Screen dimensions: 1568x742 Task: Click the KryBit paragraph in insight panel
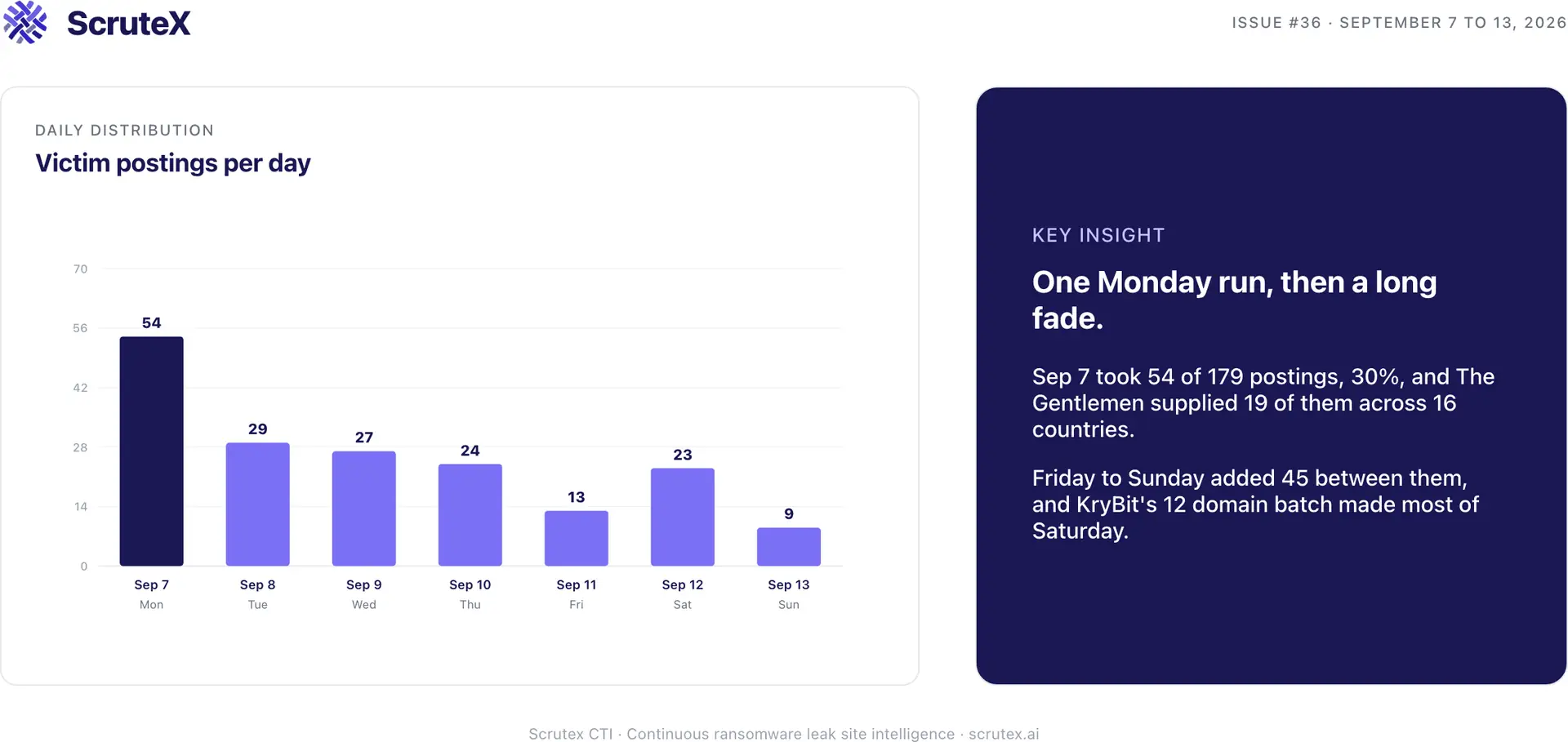[1255, 504]
